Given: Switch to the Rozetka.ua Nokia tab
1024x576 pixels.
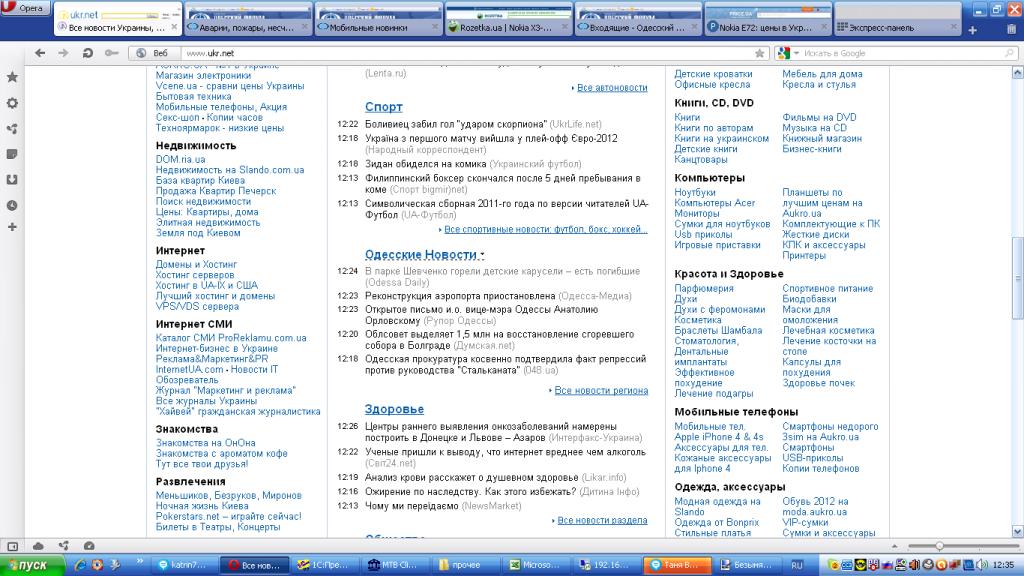Looking at the screenshot, I should click(508, 28).
